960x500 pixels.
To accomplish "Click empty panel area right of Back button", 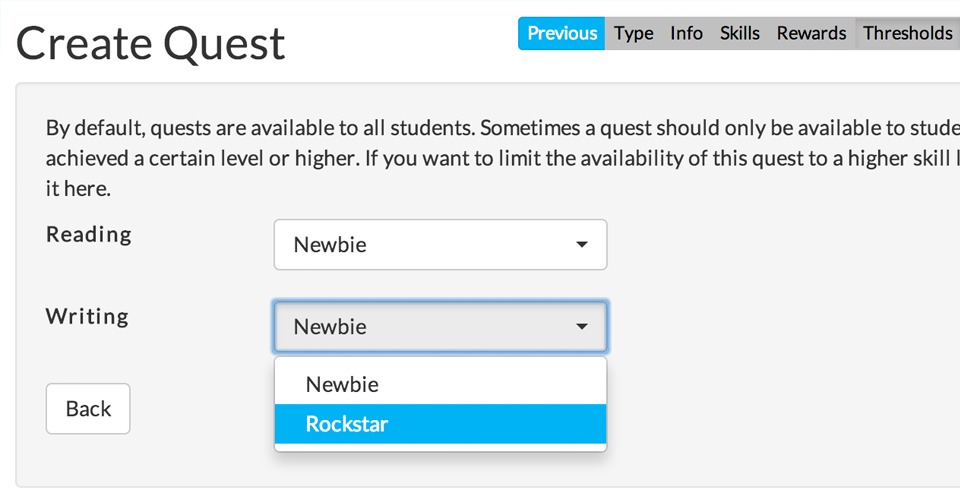I will (x=200, y=409).
